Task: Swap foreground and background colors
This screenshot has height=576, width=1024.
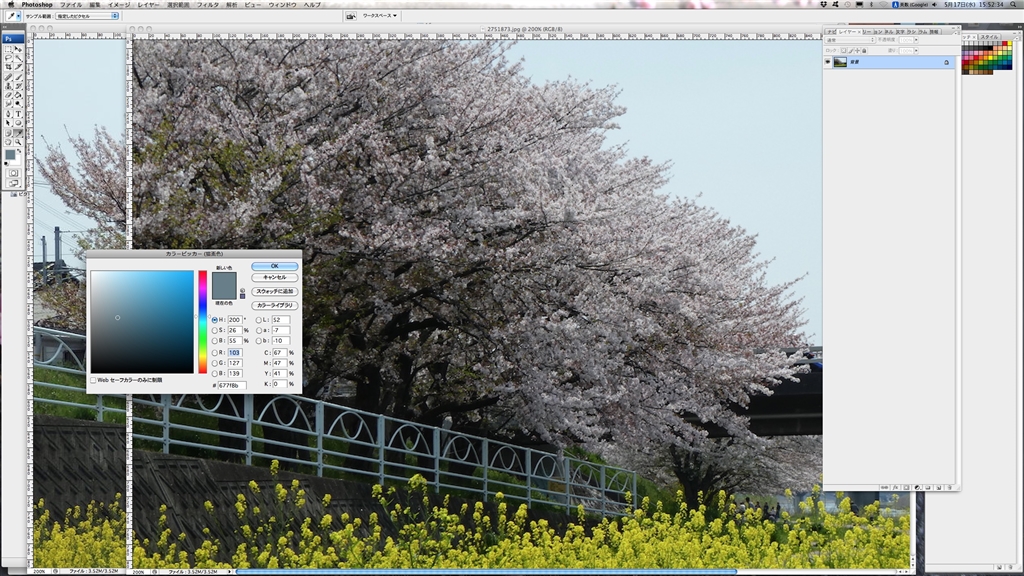Action: 19,151
